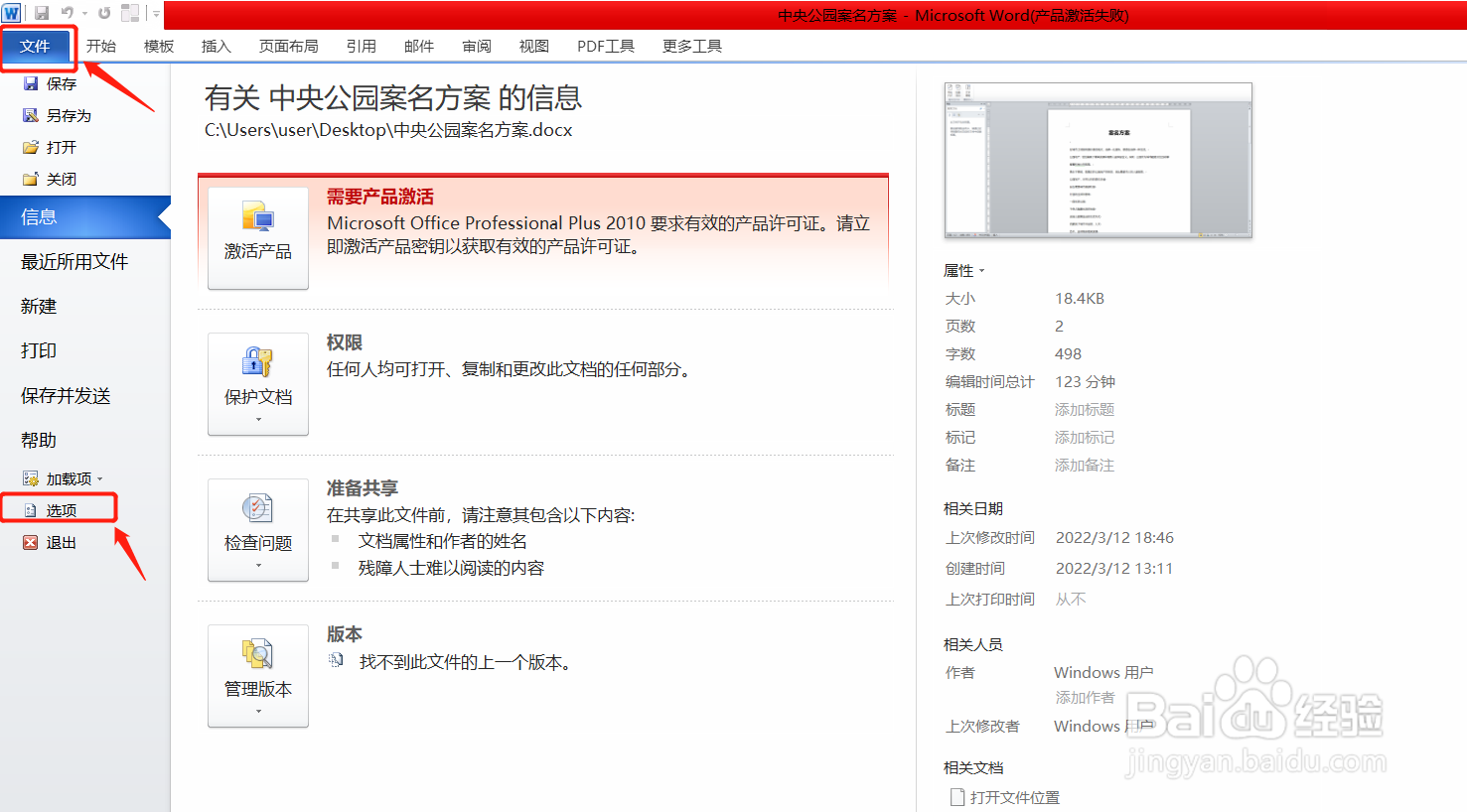This screenshot has width=1467, height=812.
Task: Click the Word application icon in title bar
Action: 11,13
